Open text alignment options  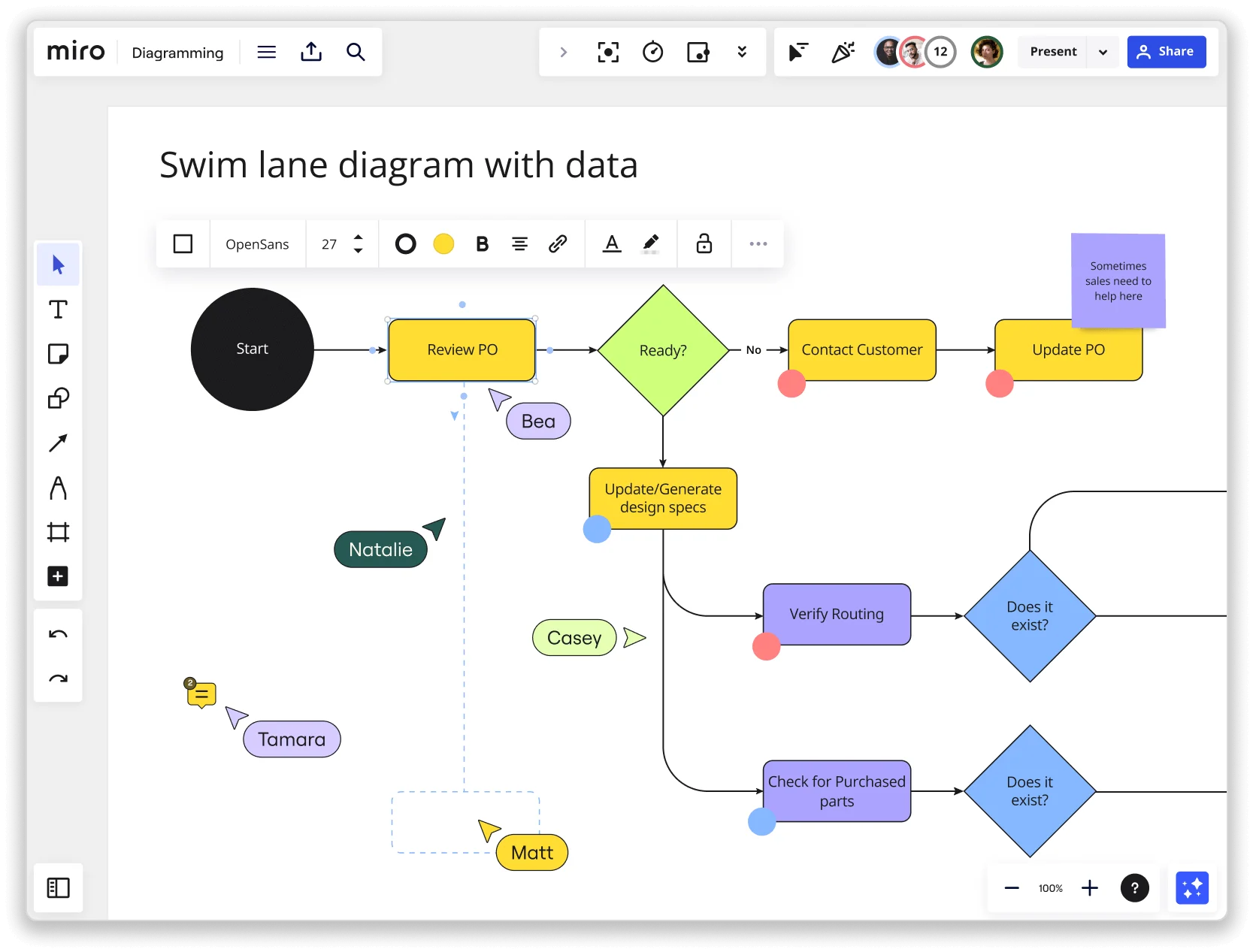click(519, 243)
